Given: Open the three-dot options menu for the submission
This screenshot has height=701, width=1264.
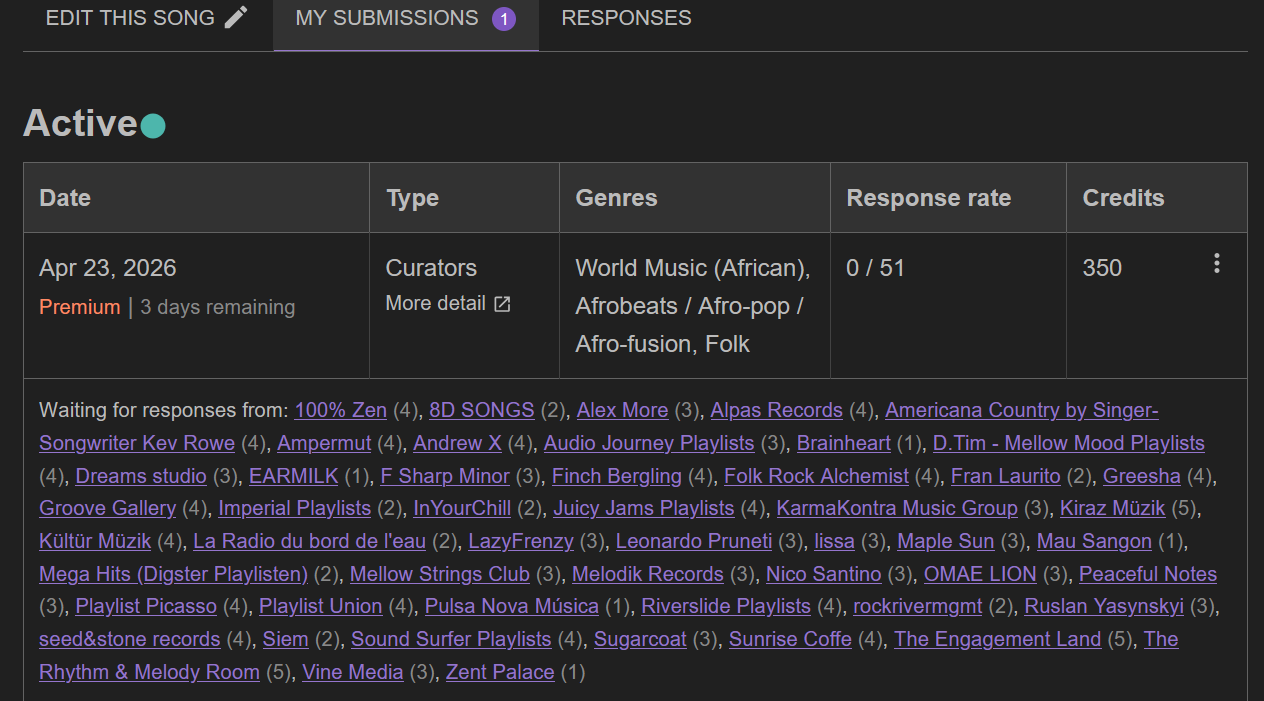Looking at the screenshot, I should tap(1216, 263).
